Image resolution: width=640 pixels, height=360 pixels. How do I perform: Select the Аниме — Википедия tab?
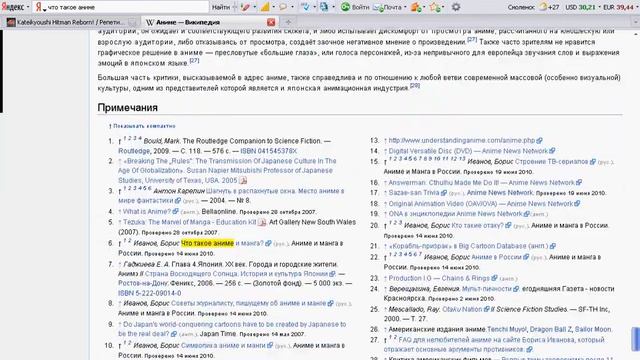coord(210,22)
